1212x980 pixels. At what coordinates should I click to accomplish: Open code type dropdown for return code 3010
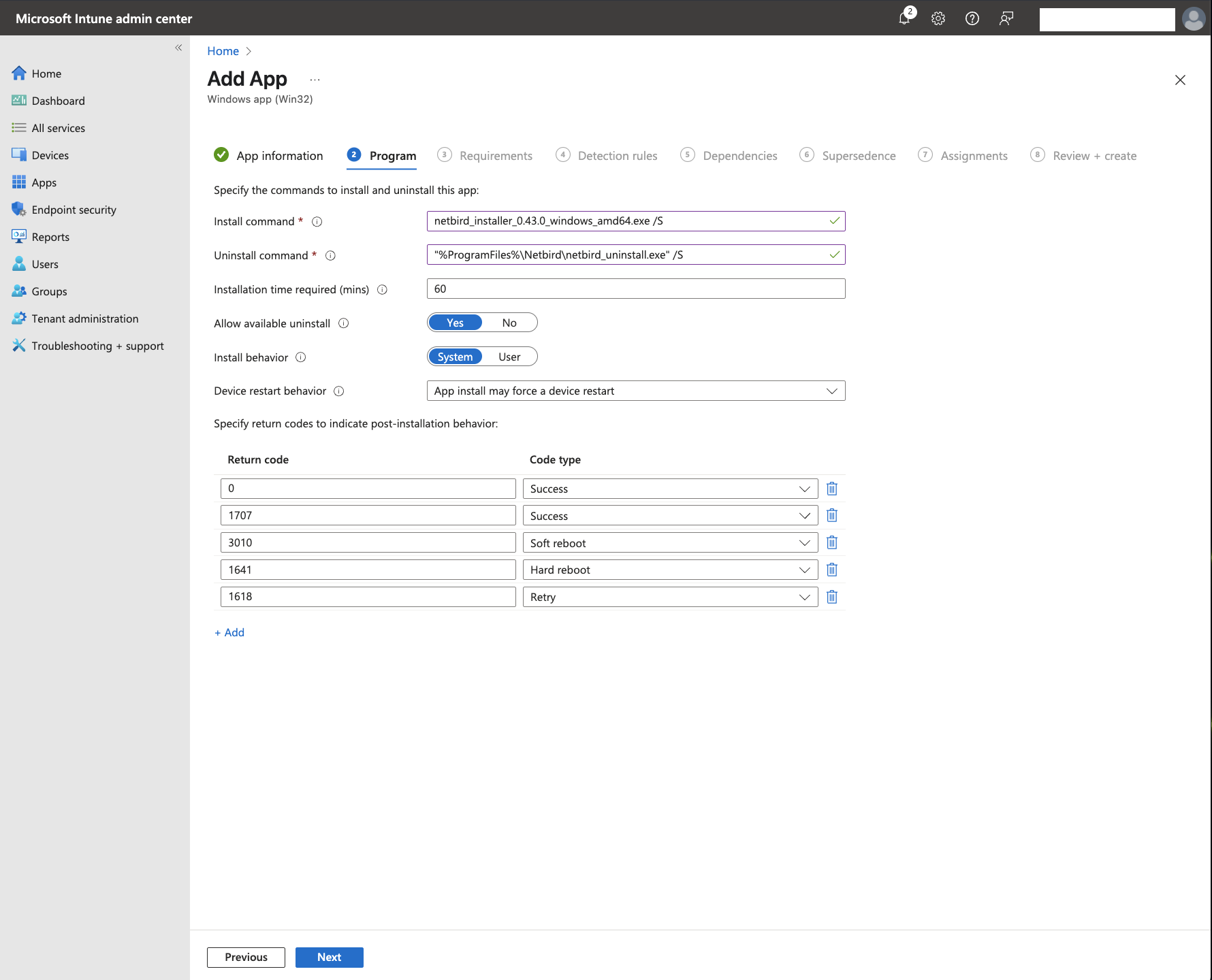pyautogui.click(x=669, y=543)
